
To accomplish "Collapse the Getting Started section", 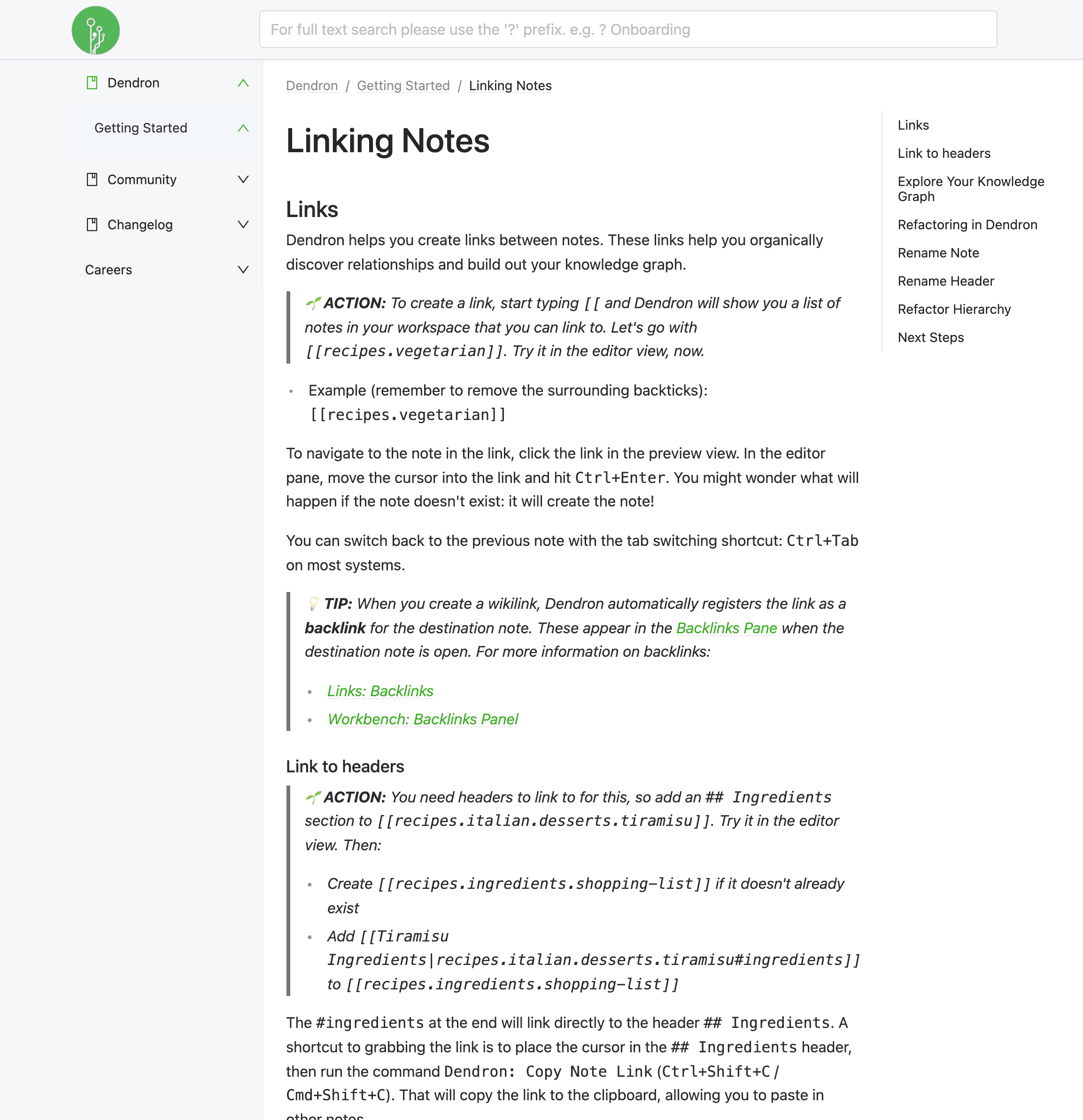I will pyautogui.click(x=243, y=127).
